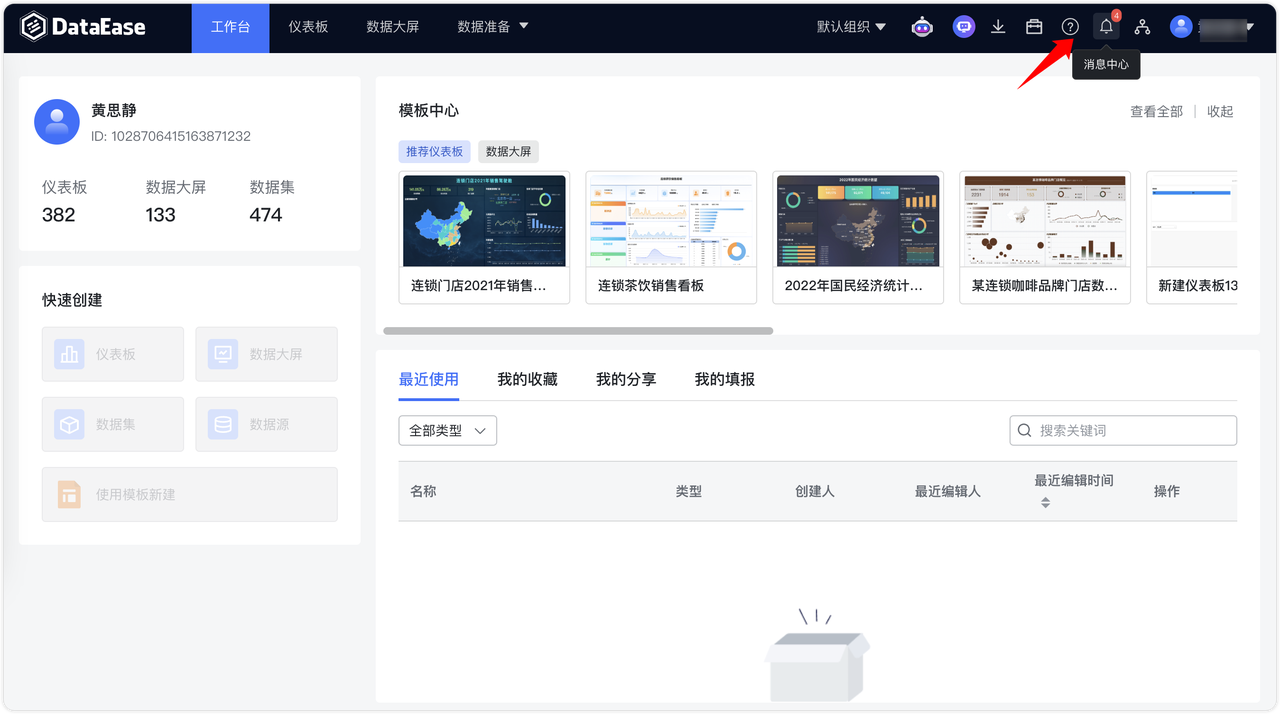Click the DataEase logo
Screen dimensions: 1280x714
pyautogui.click(x=85, y=26)
